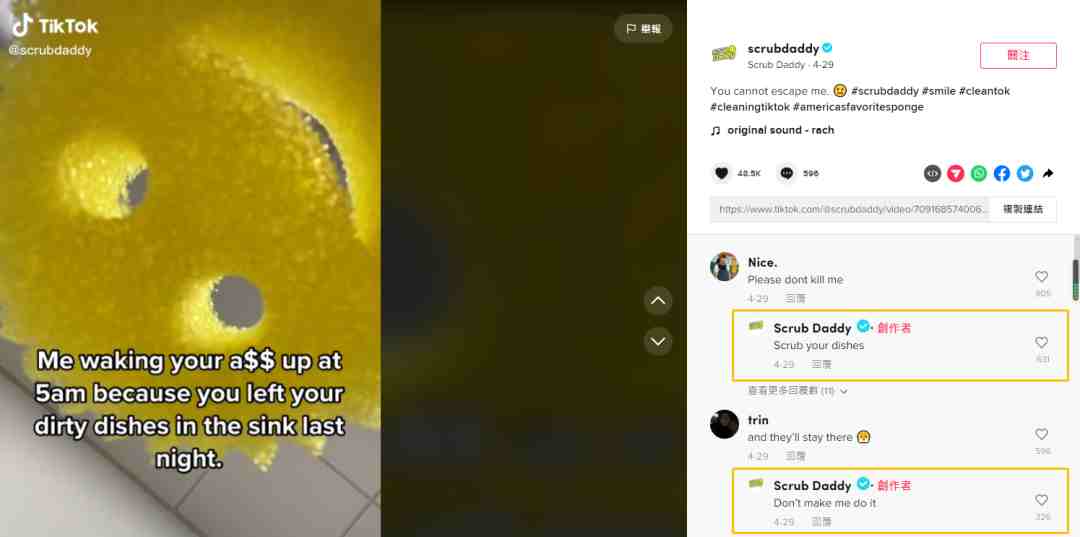Click the comments scrollbar thumb
This screenshot has height=537, width=1080.
pyautogui.click(x=1076, y=280)
